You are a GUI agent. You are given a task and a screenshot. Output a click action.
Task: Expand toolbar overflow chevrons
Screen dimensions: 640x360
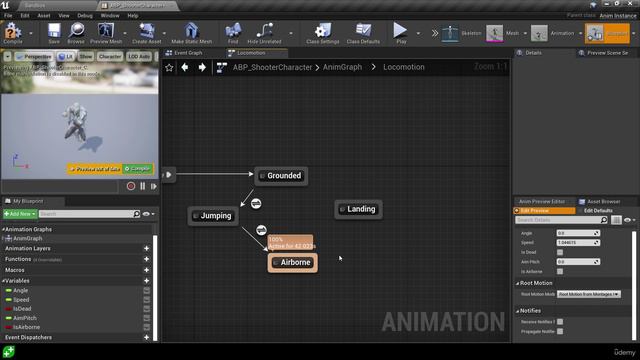pyautogui.click(x=435, y=33)
